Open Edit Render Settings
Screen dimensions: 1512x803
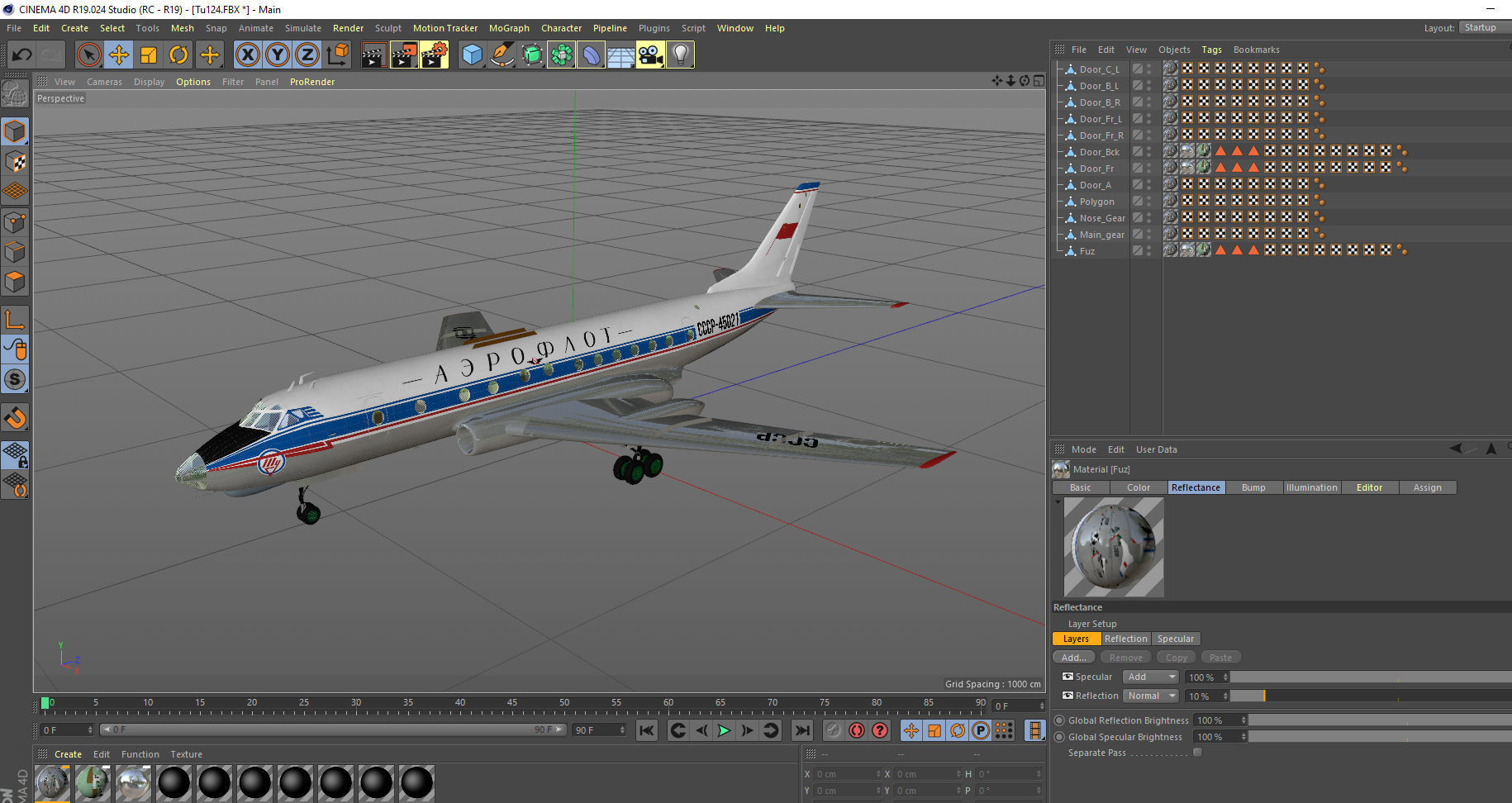pyautogui.click(x=435, y=55)
